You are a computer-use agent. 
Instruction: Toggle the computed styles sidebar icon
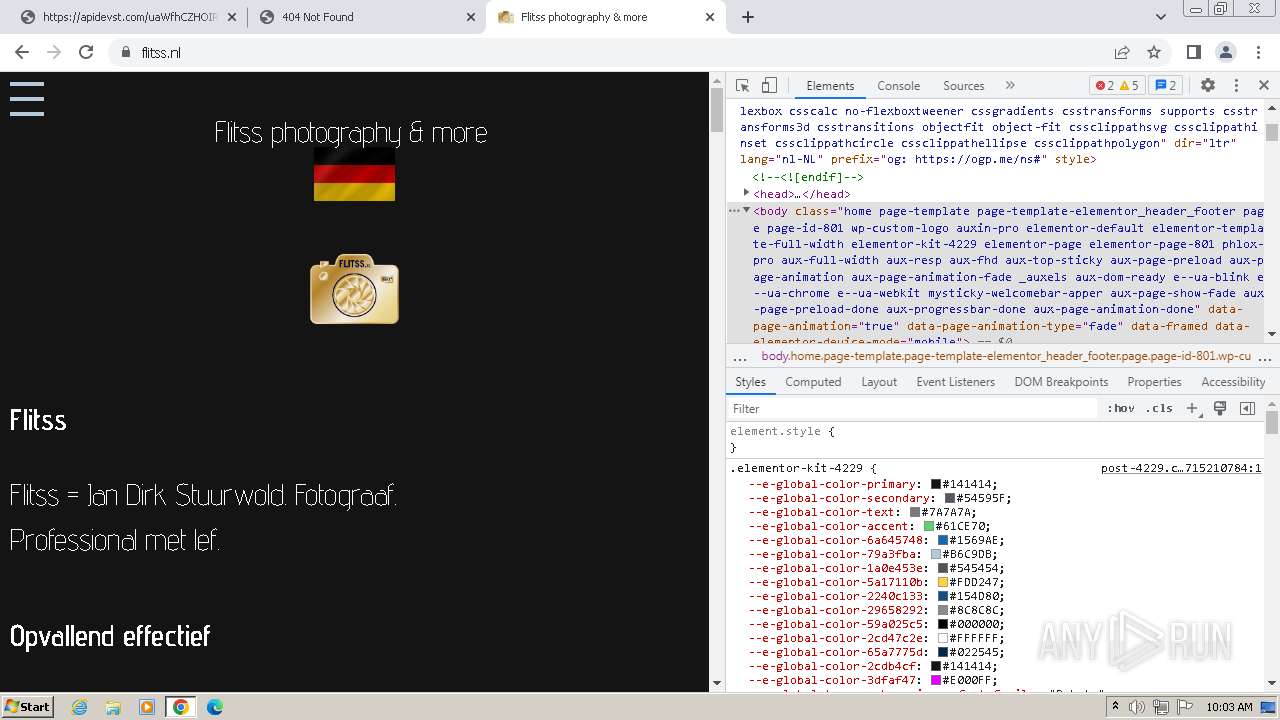(1247, 409)
